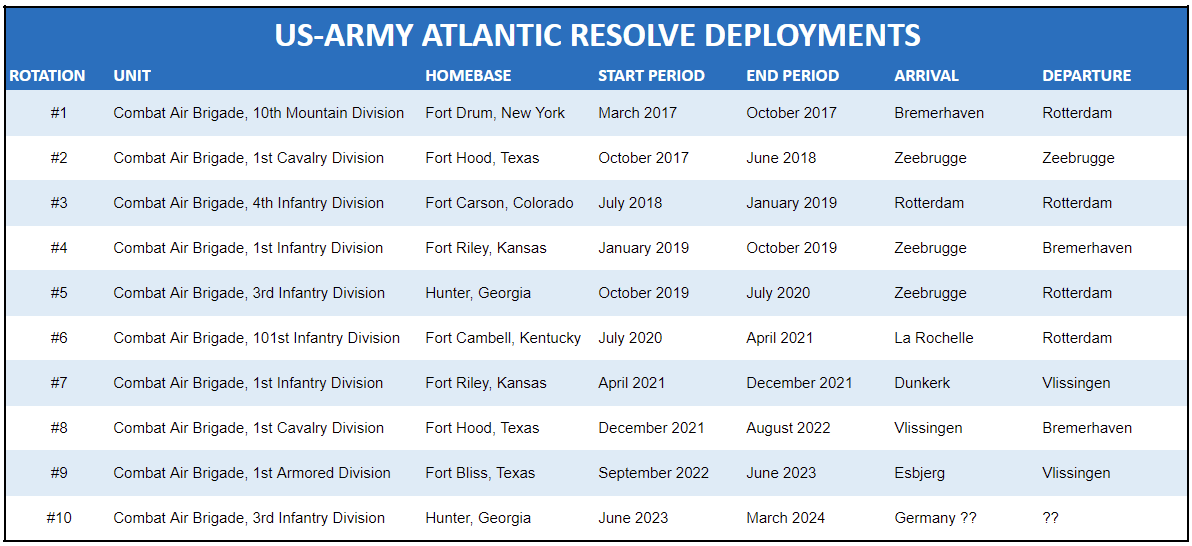
Task: Select '4th Infantry Division' unit cell
Action: (x=249, y=203)
